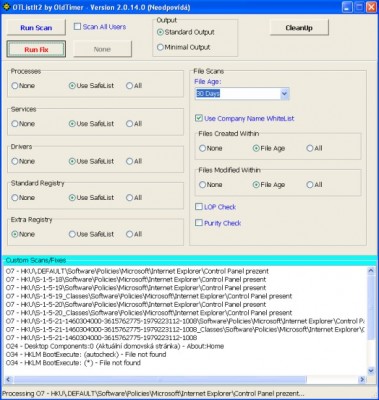Click the O34 BootExecute (*) line

coord(73,363)
